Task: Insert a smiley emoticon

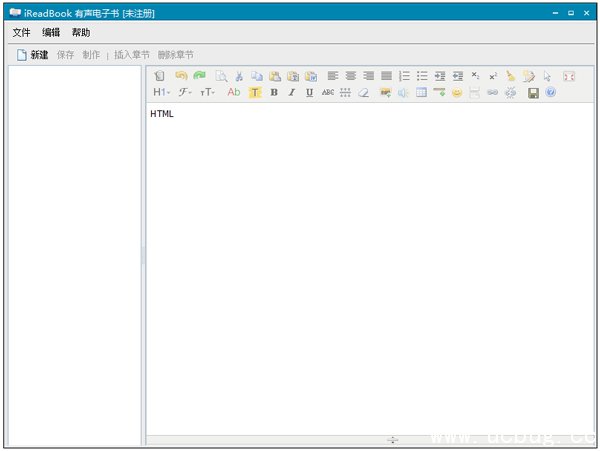Action: [x=456, y=92]
